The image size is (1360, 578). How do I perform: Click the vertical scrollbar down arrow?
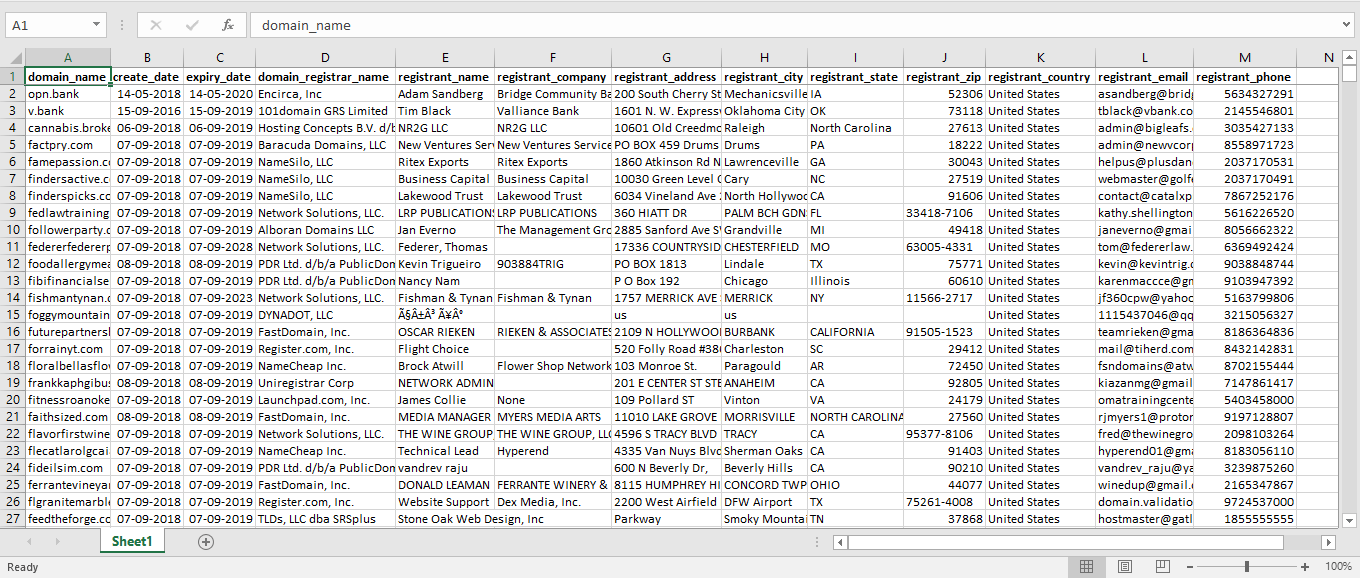click(x=1349, y=519)
